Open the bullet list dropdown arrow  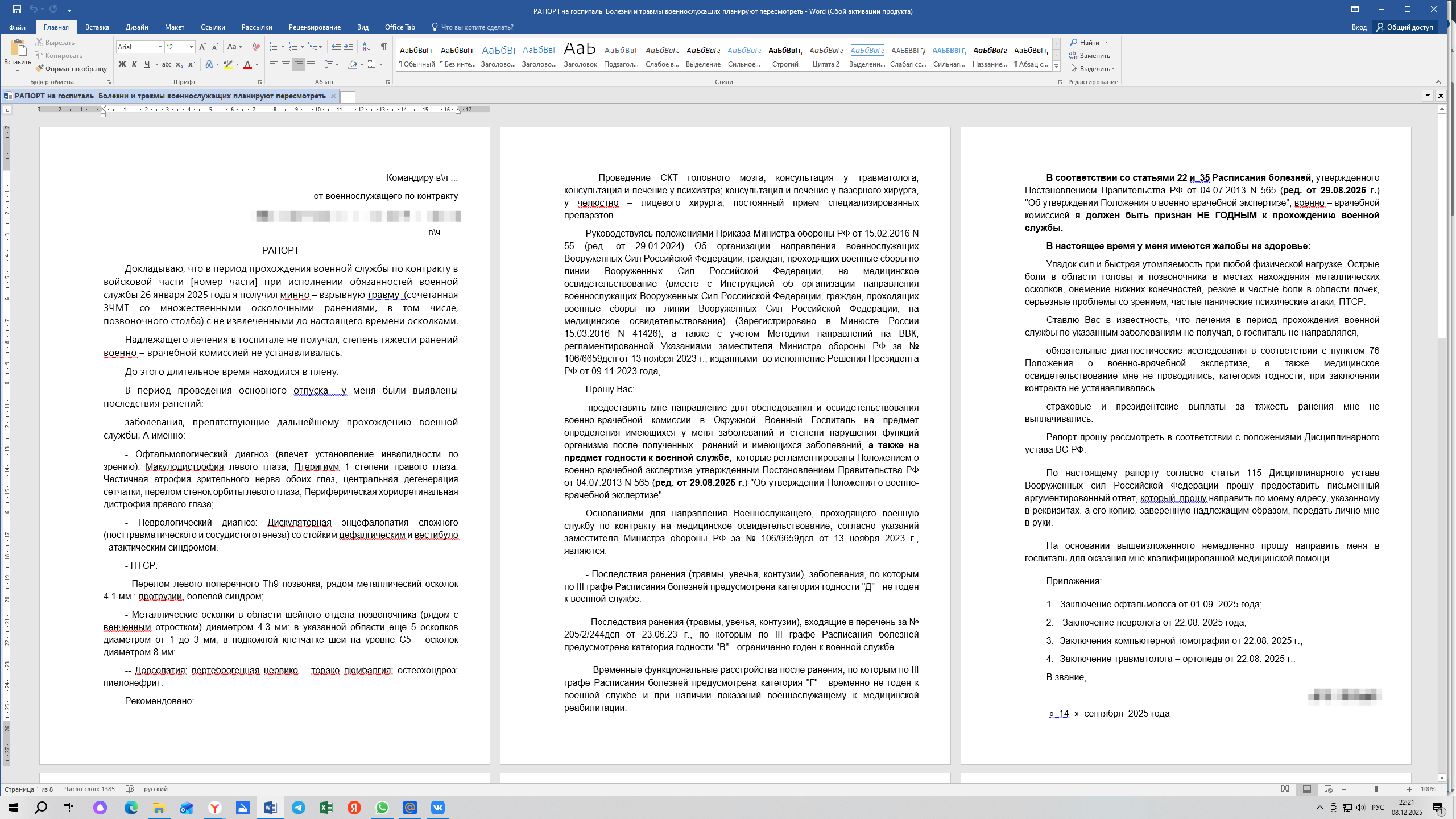tap(283, 47)
